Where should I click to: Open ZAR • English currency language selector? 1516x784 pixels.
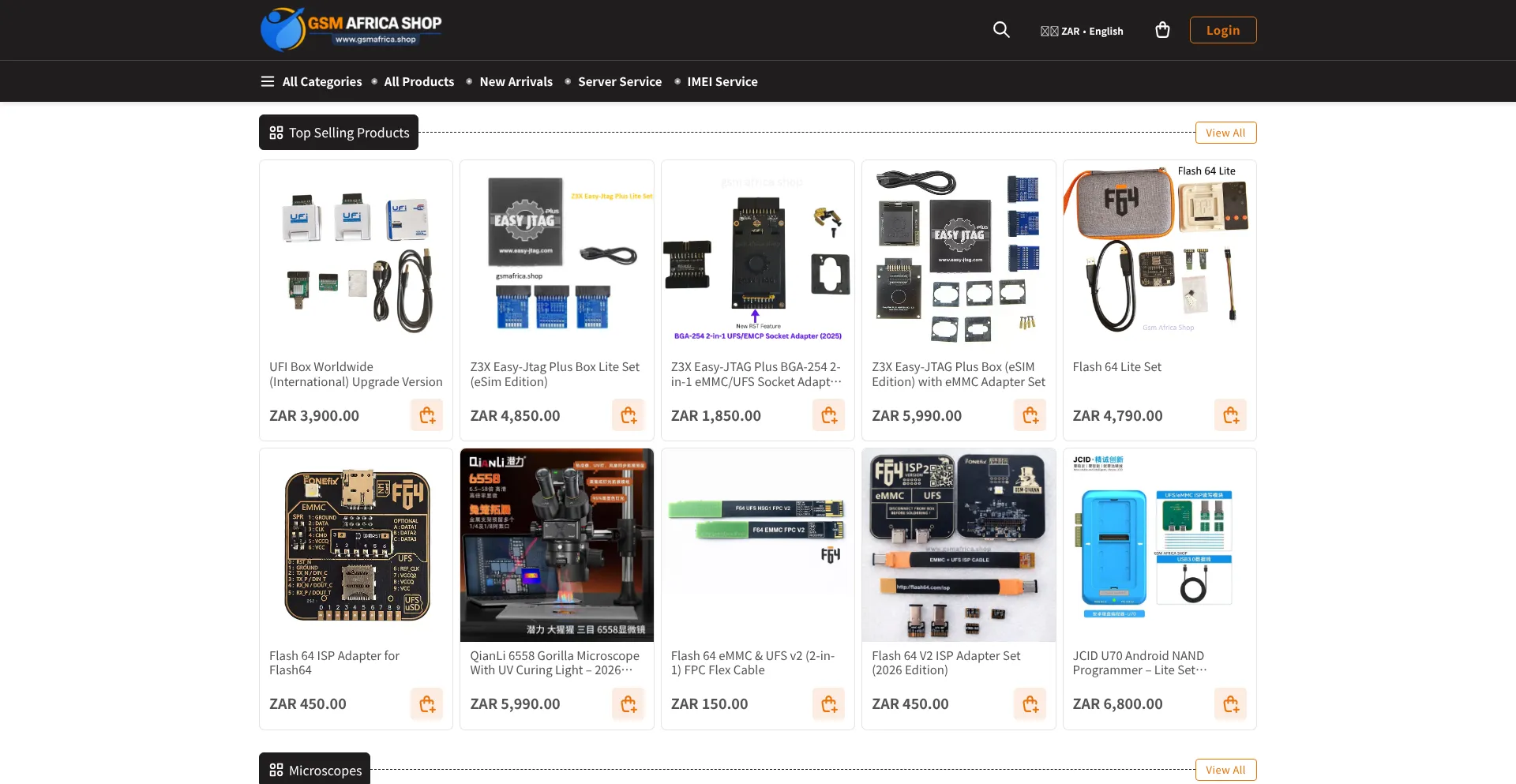(1082, 31)
